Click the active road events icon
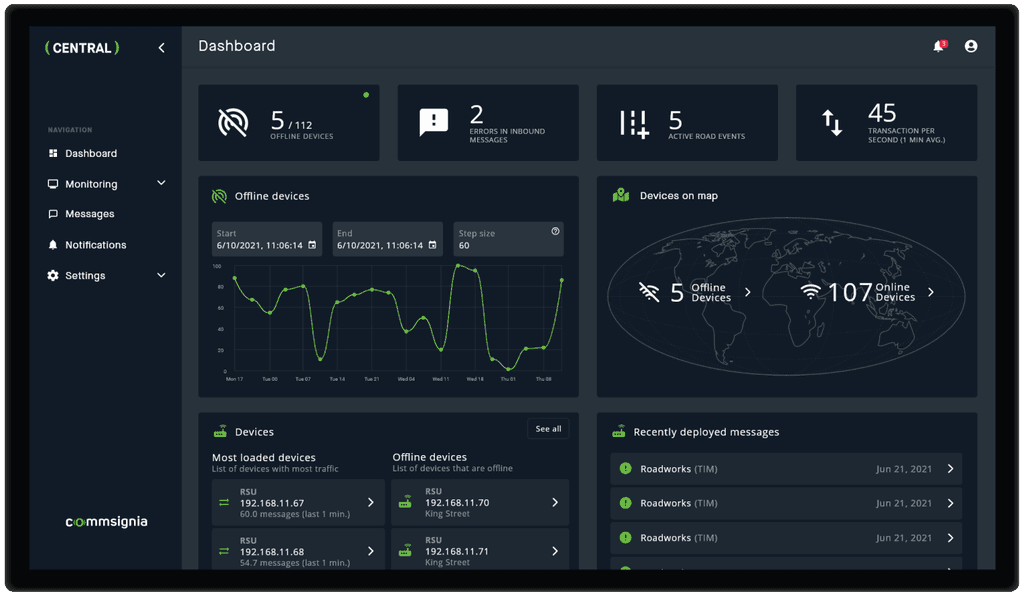 click(634, 123)
